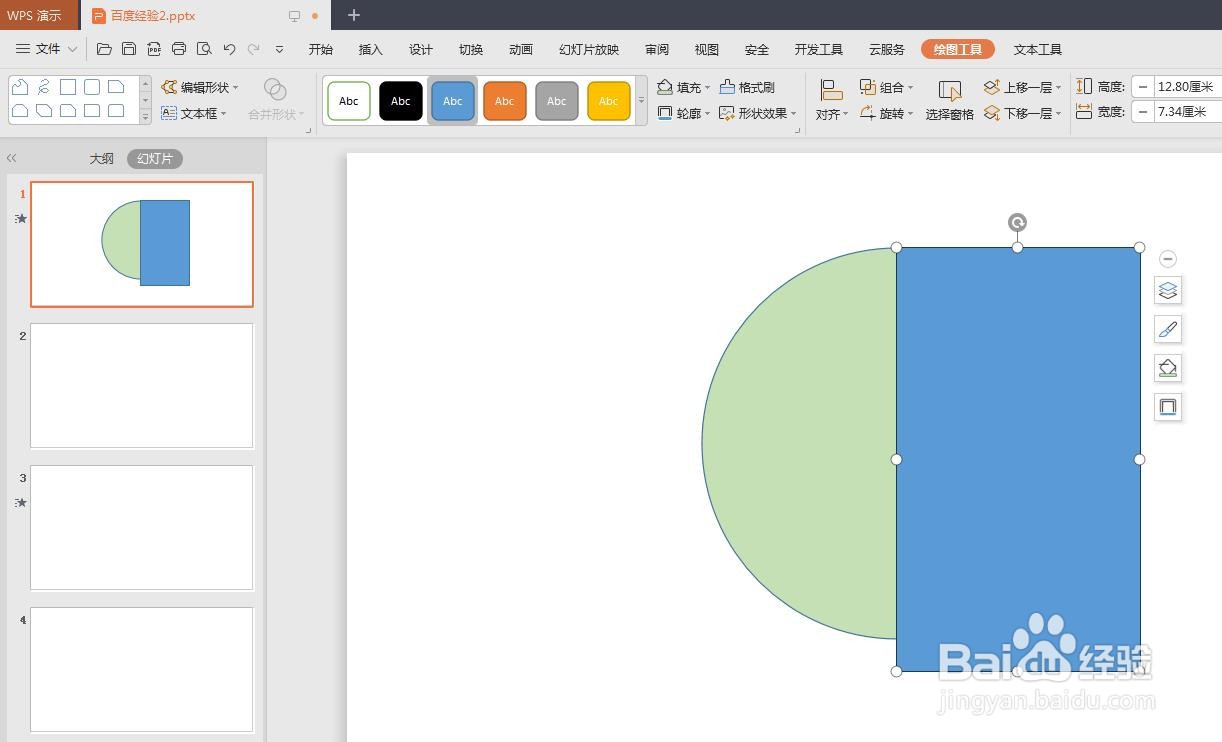This screenshot has height=742, width=1222.
Task: Decrease the 宽度 width value
Action: [1143, 112]
